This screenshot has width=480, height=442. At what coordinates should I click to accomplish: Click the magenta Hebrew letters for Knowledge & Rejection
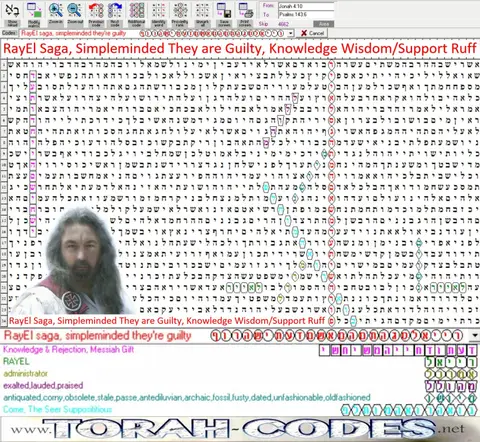pyautogui.click(x=398, y=350)
